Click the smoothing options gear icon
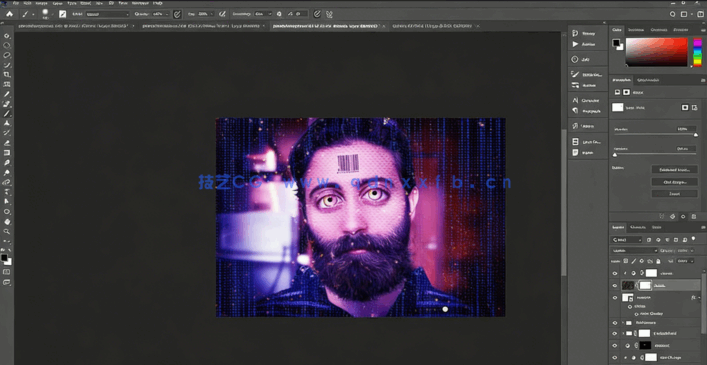This screenshot has width=707, height=365. pos(279,14)
